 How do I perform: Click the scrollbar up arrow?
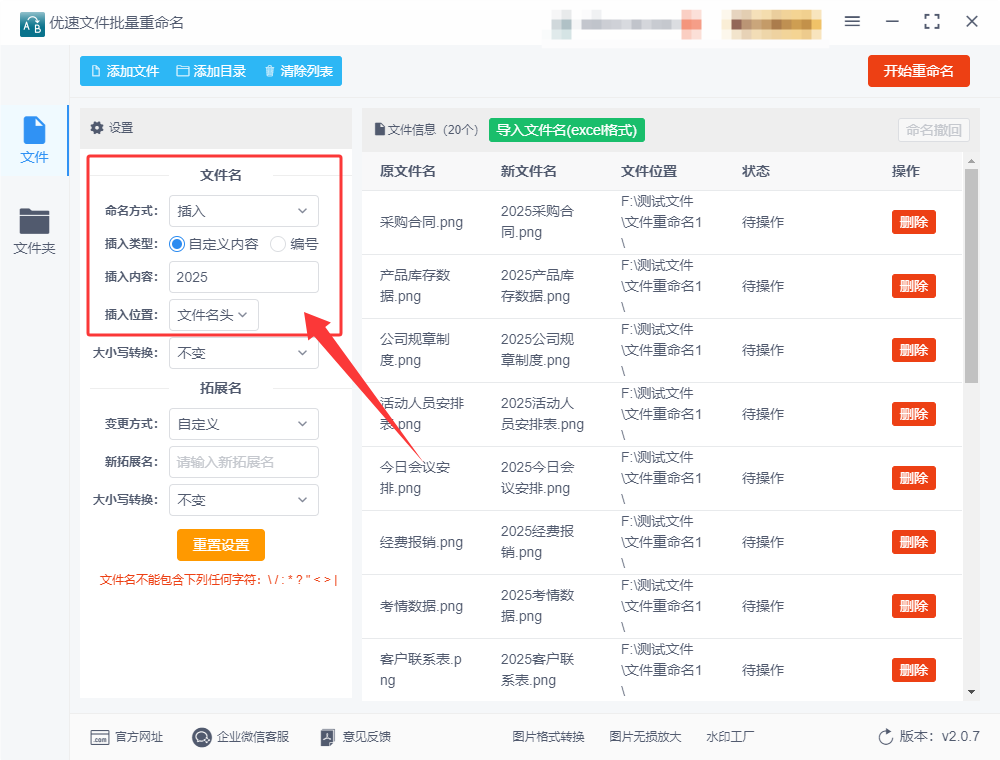click(x=971, y=161)
